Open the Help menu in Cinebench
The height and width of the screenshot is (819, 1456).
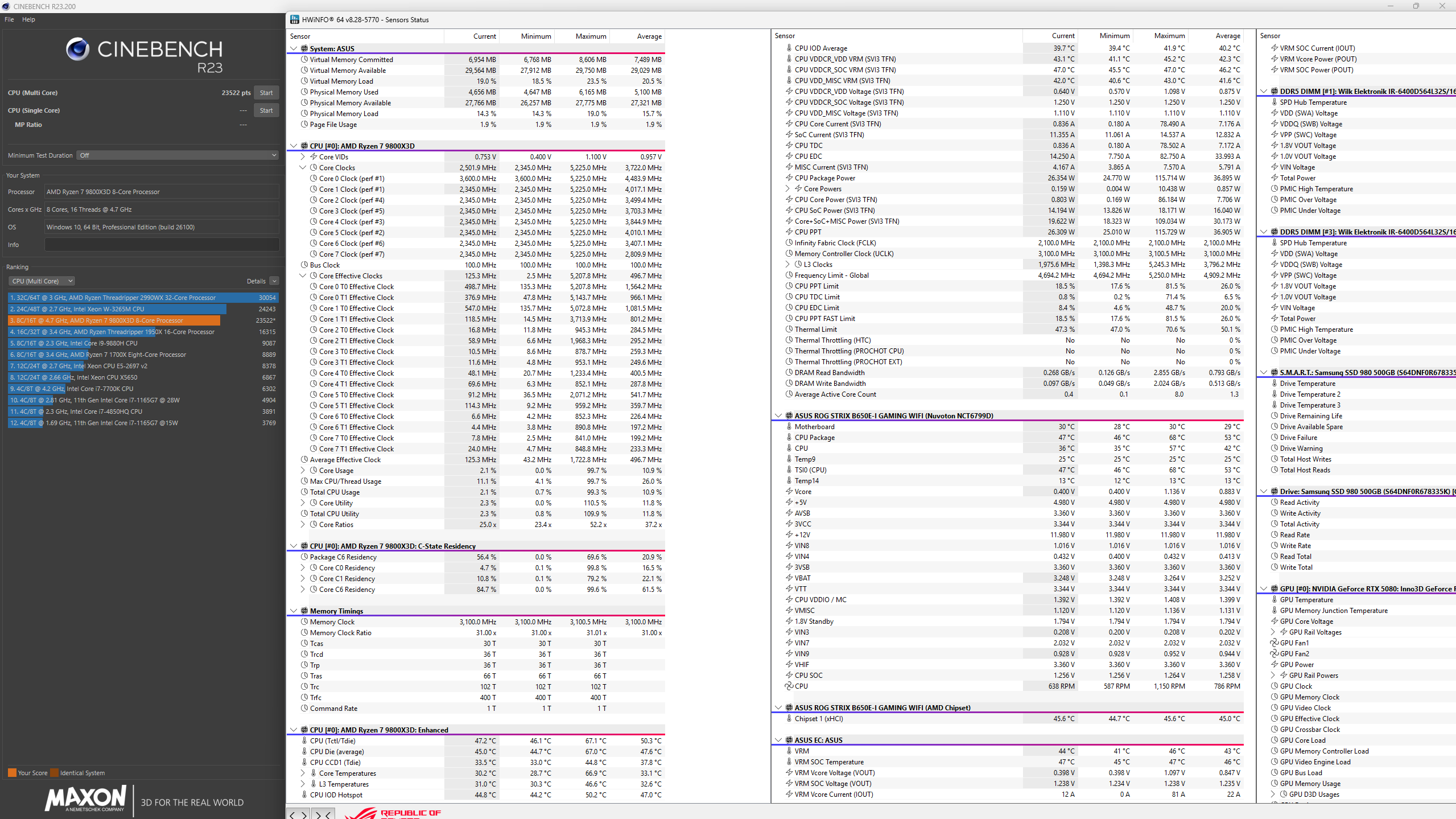pos(28,19)
